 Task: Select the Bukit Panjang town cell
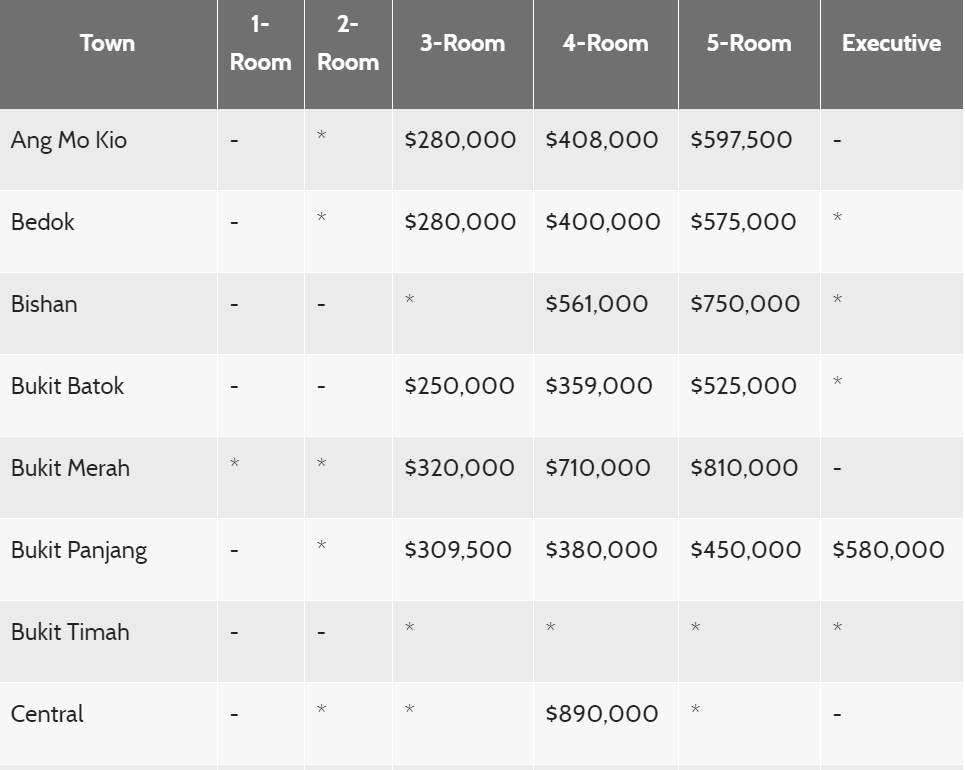(x=79, y=550)
